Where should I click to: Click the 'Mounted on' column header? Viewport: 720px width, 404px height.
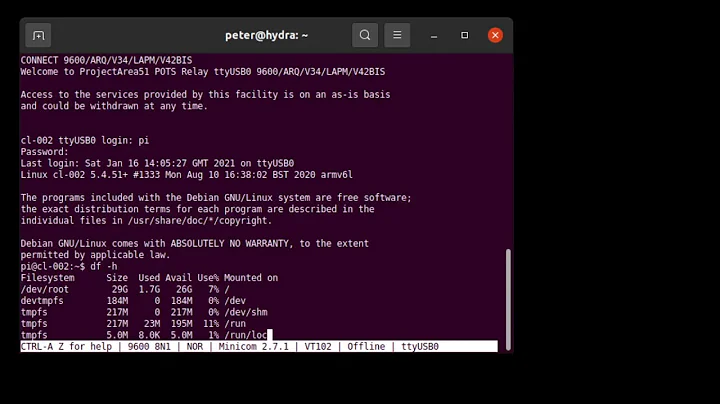pyautogui.click(x=251, y=278)
